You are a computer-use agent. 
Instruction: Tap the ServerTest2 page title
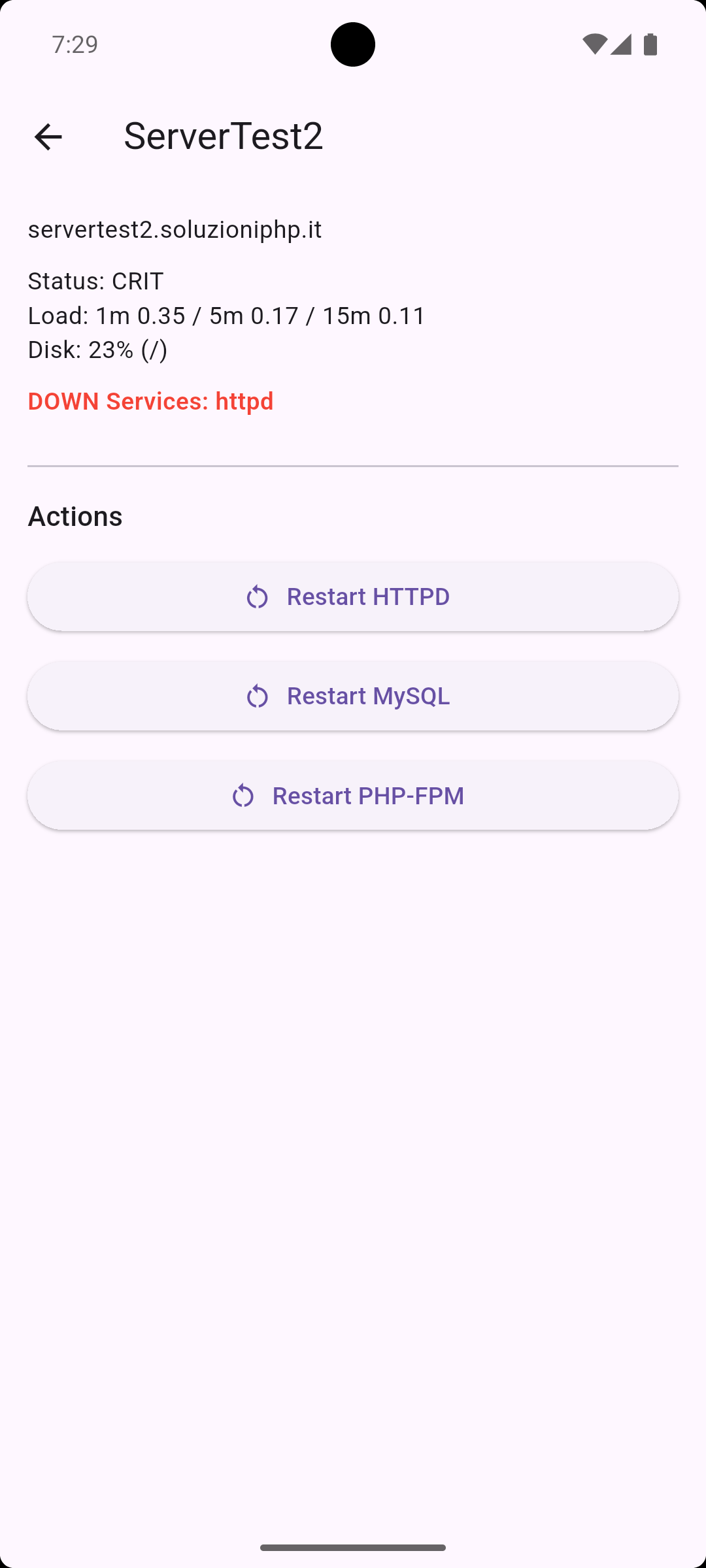point(224,135)
